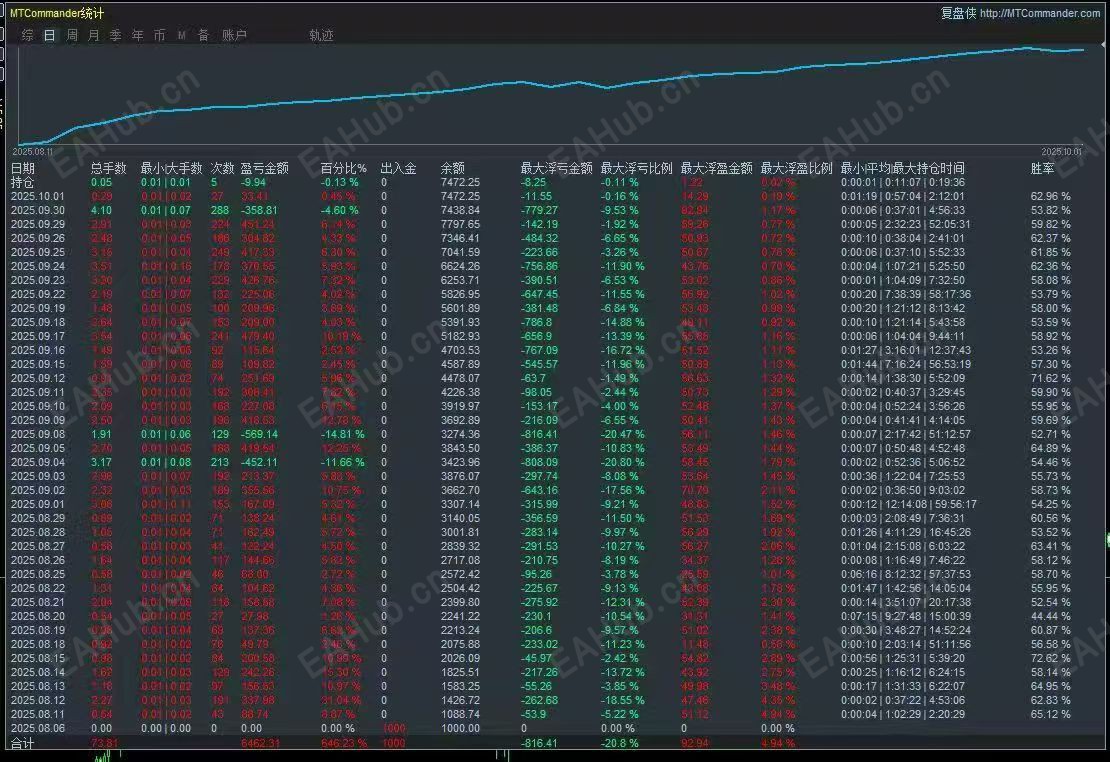Select the 日 daily statistics tab
1110x762 pixels.
point(50,35)
